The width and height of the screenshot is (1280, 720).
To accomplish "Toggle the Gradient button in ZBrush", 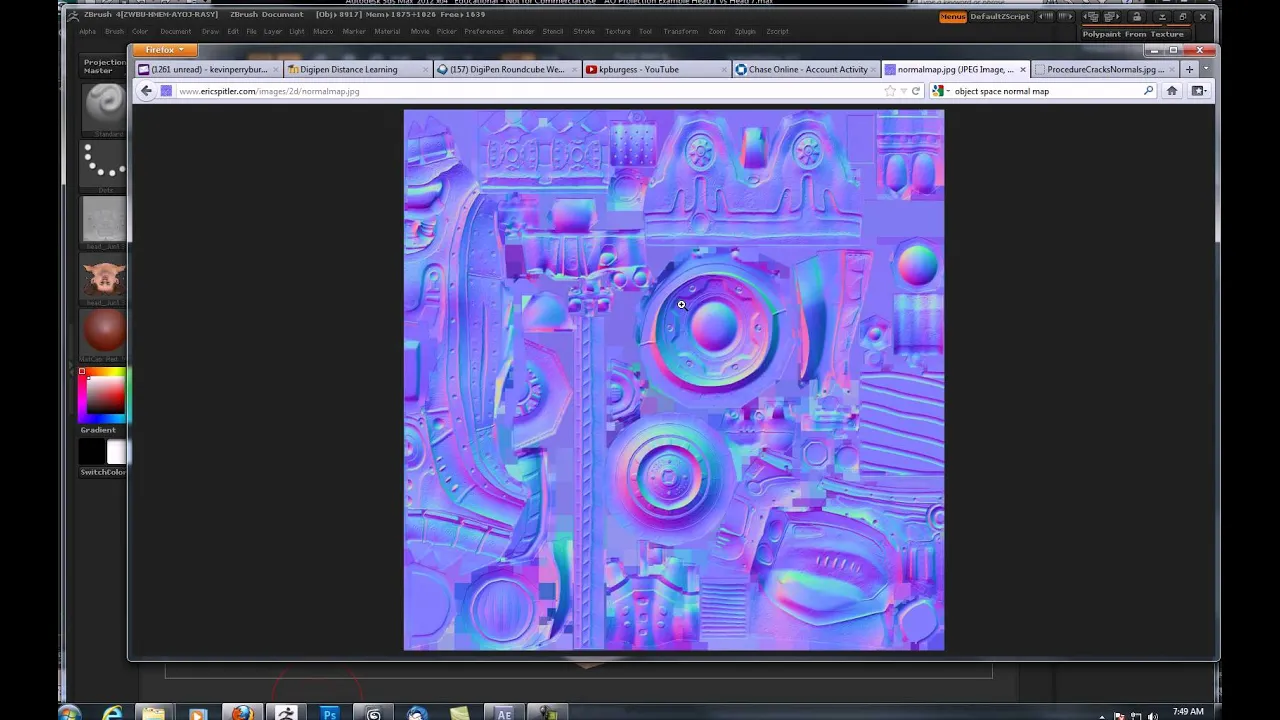I will click(x=98, y=430).
